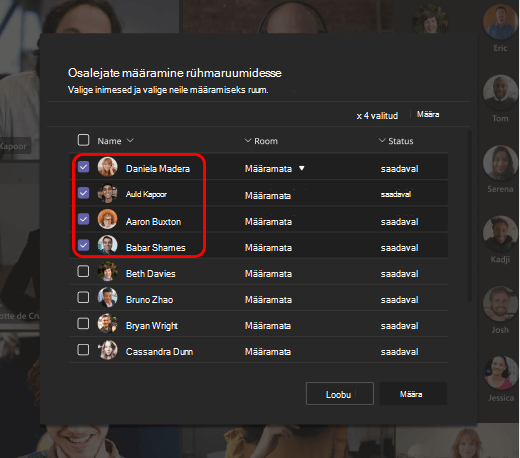Click the participant list scrollbar

[x=470, y=216]
